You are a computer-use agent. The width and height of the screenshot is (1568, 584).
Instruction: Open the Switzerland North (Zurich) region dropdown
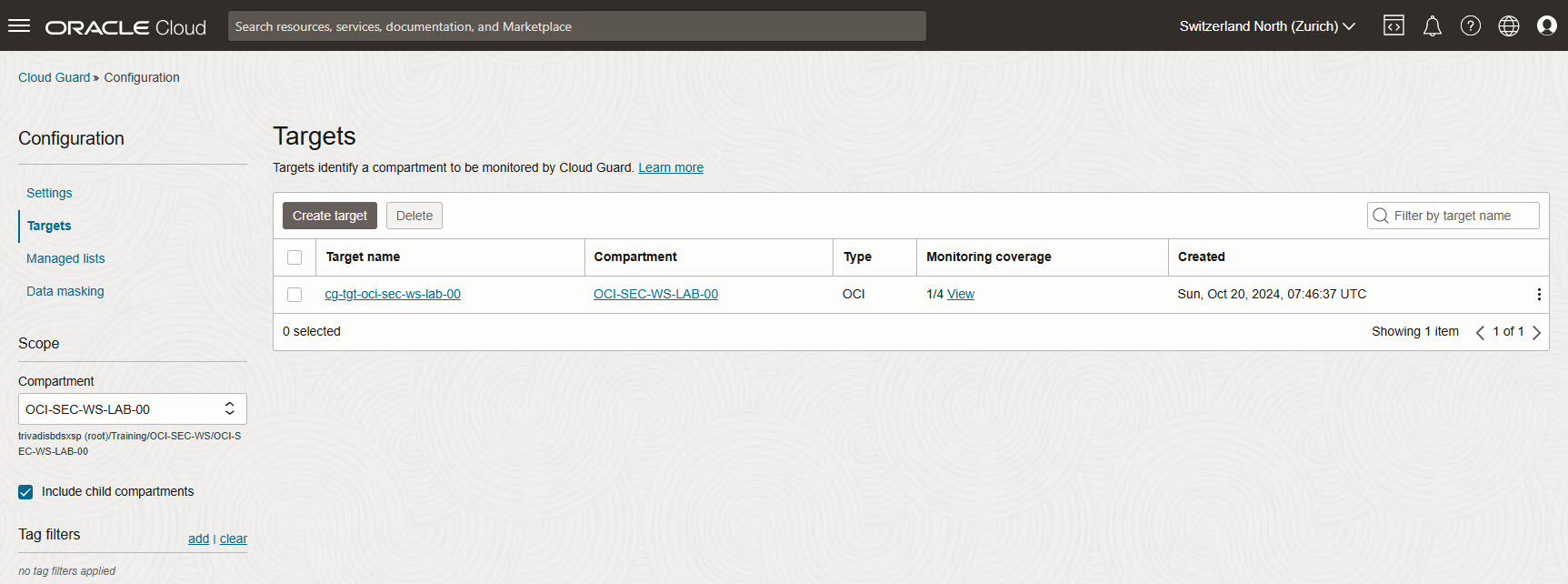point(1267,26)
